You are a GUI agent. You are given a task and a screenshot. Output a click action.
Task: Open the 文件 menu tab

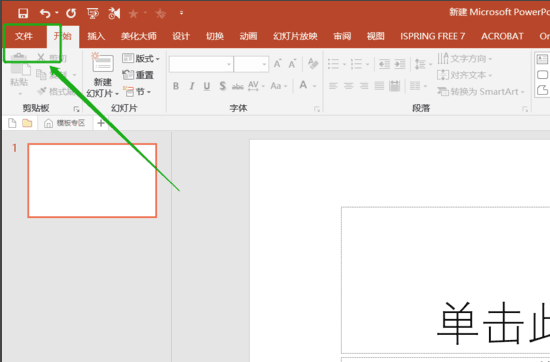pos(24,36)
